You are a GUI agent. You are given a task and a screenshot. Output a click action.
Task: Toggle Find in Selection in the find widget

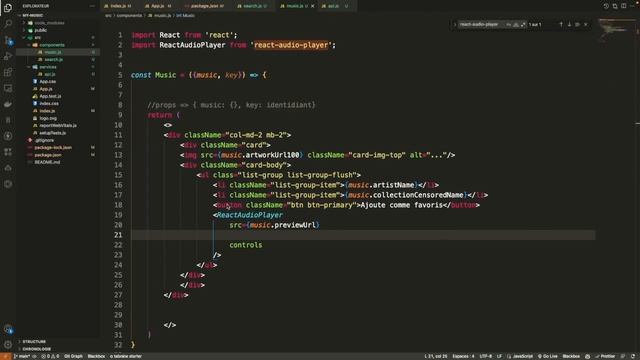(577, 24)
